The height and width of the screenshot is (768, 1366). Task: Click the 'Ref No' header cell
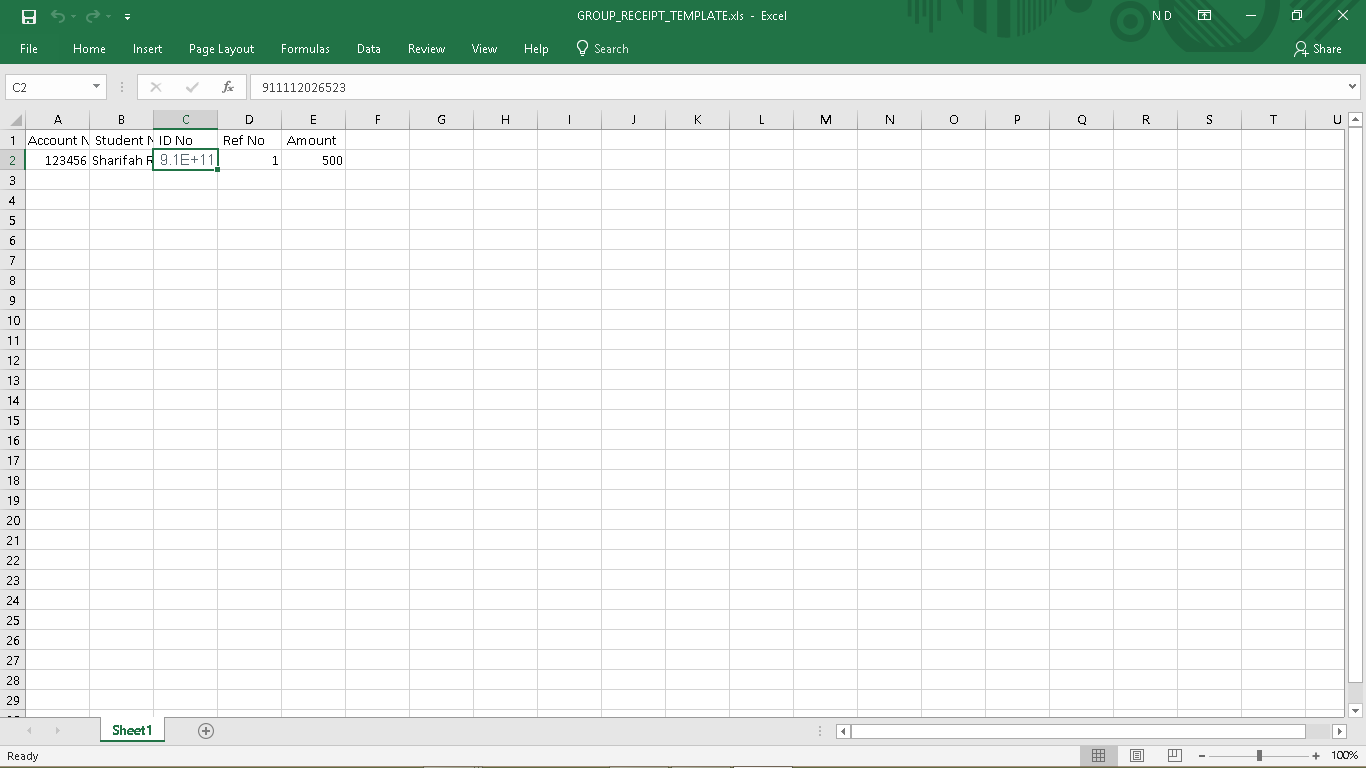[x=249, y=140]
